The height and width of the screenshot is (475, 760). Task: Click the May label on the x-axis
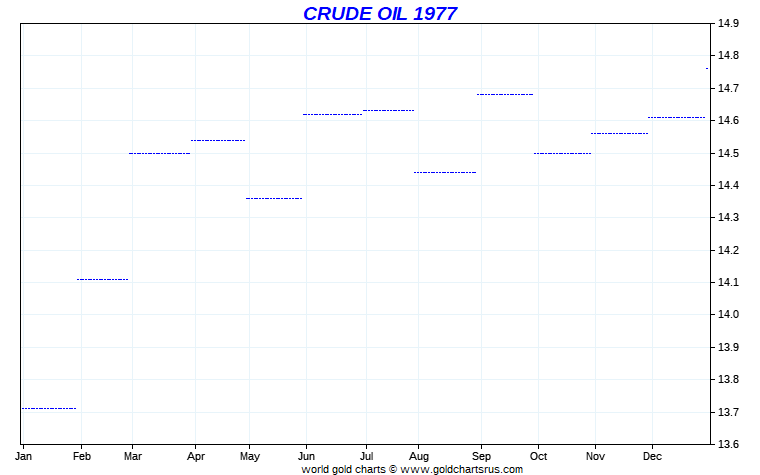pos(250,457)
